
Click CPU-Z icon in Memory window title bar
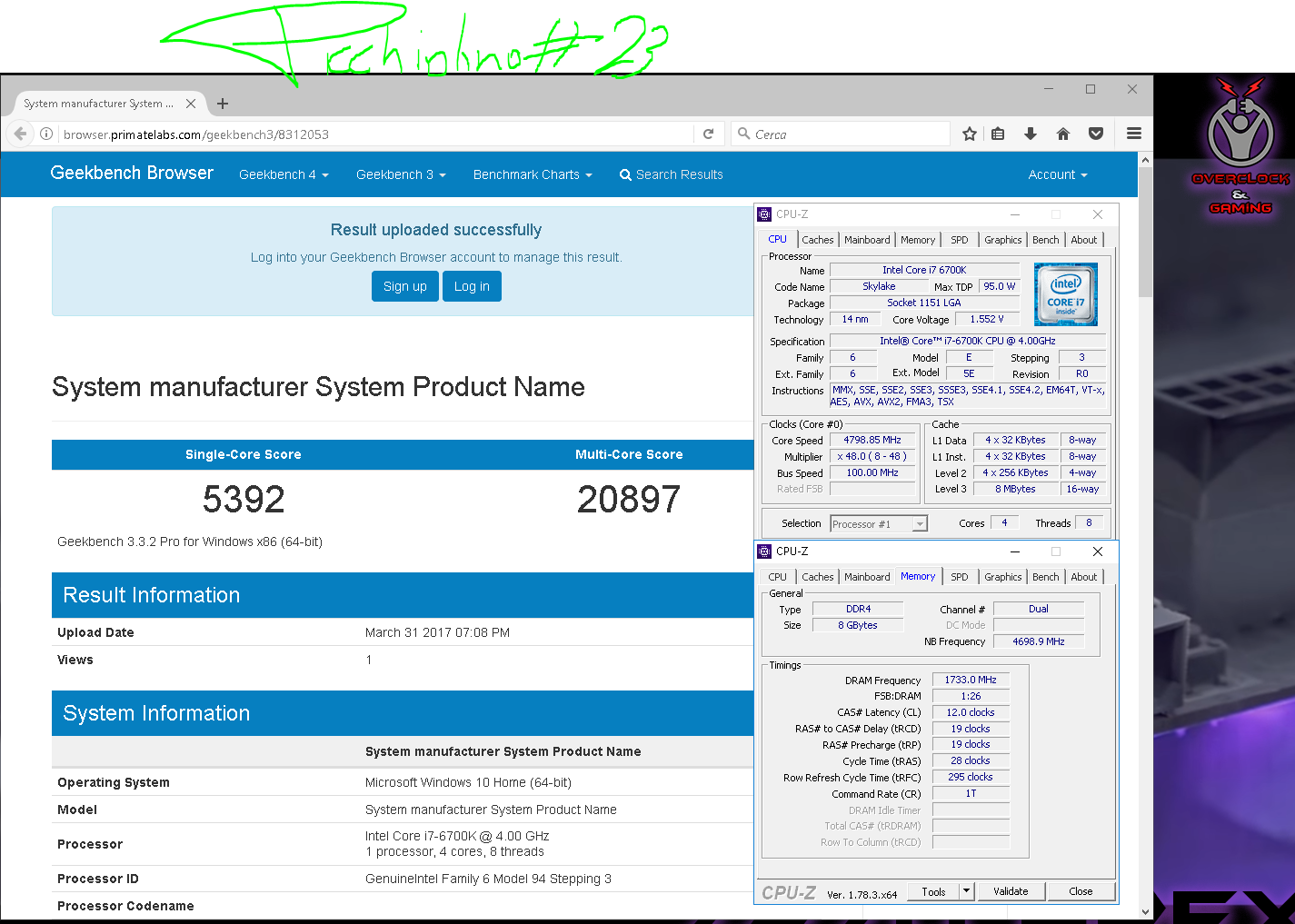pos(764,551)
